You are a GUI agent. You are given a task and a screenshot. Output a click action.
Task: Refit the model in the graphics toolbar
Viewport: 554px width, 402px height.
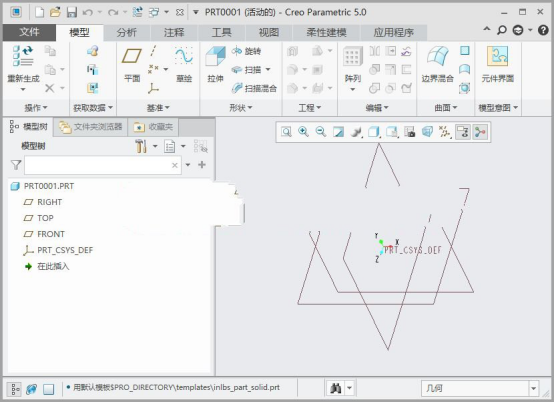click(x=286, y=132)
